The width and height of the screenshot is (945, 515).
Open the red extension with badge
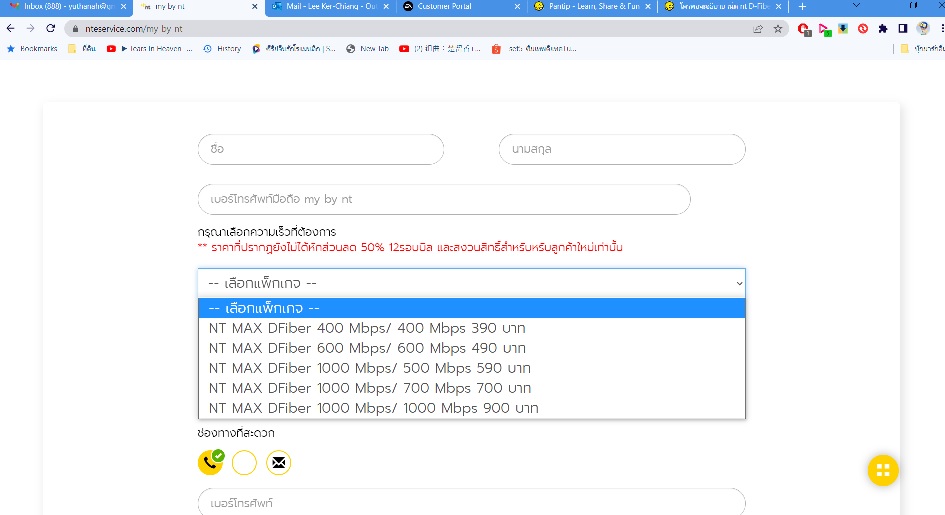tap(804, 29)
